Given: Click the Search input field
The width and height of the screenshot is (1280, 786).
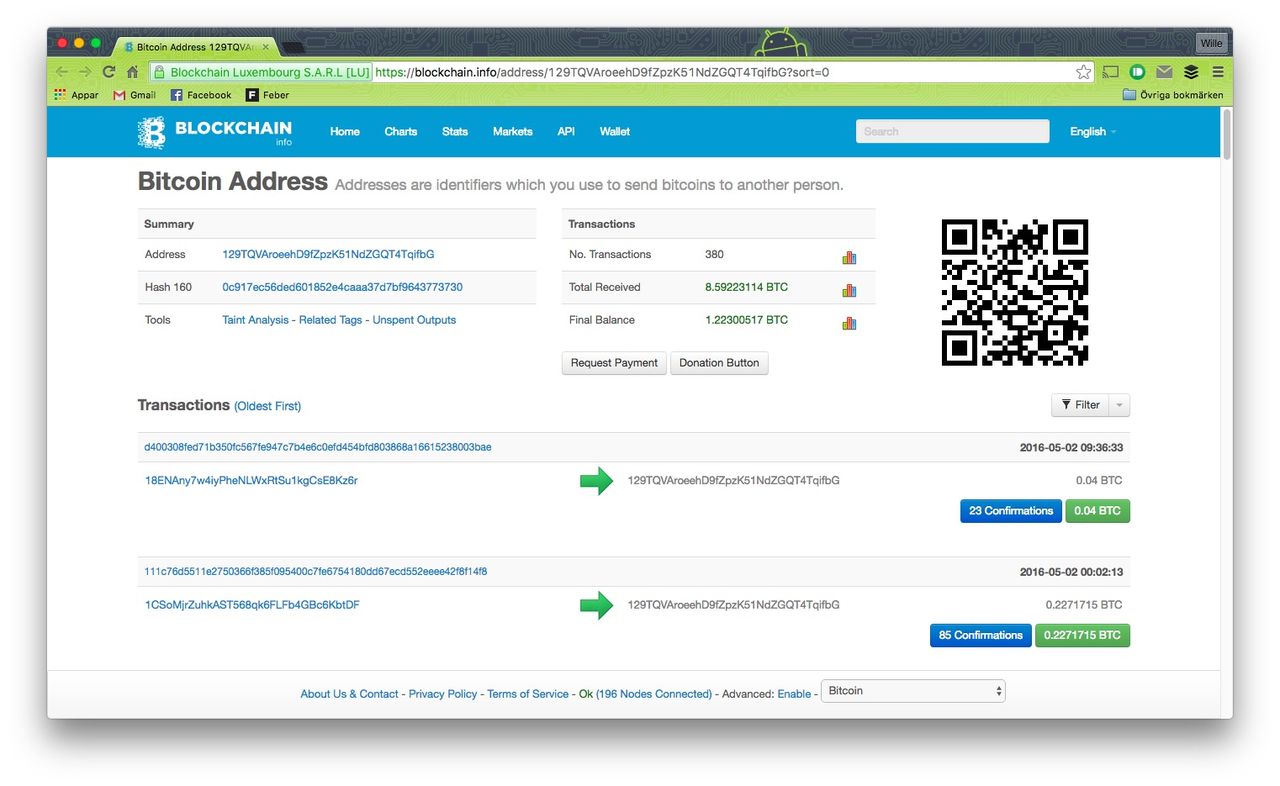Looking at the screenshot, I should 951,132.
